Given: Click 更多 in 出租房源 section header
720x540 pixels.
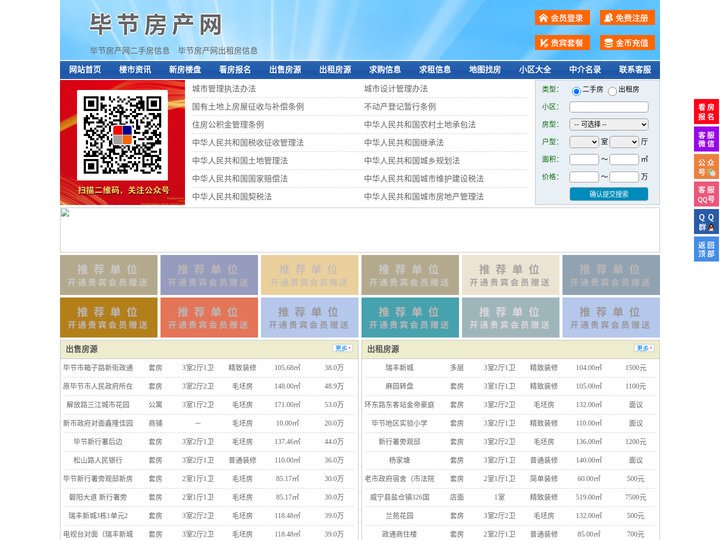Looking at the screenshot, I should [x=644, y=349].
